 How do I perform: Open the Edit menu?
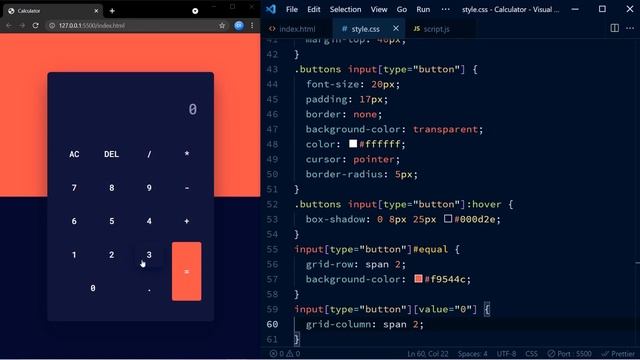click(313, 9)
